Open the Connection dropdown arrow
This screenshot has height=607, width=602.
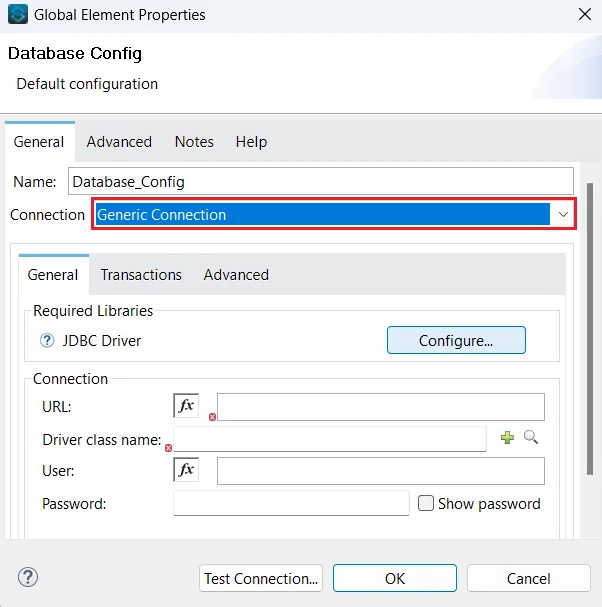click(x=564, y=215)
